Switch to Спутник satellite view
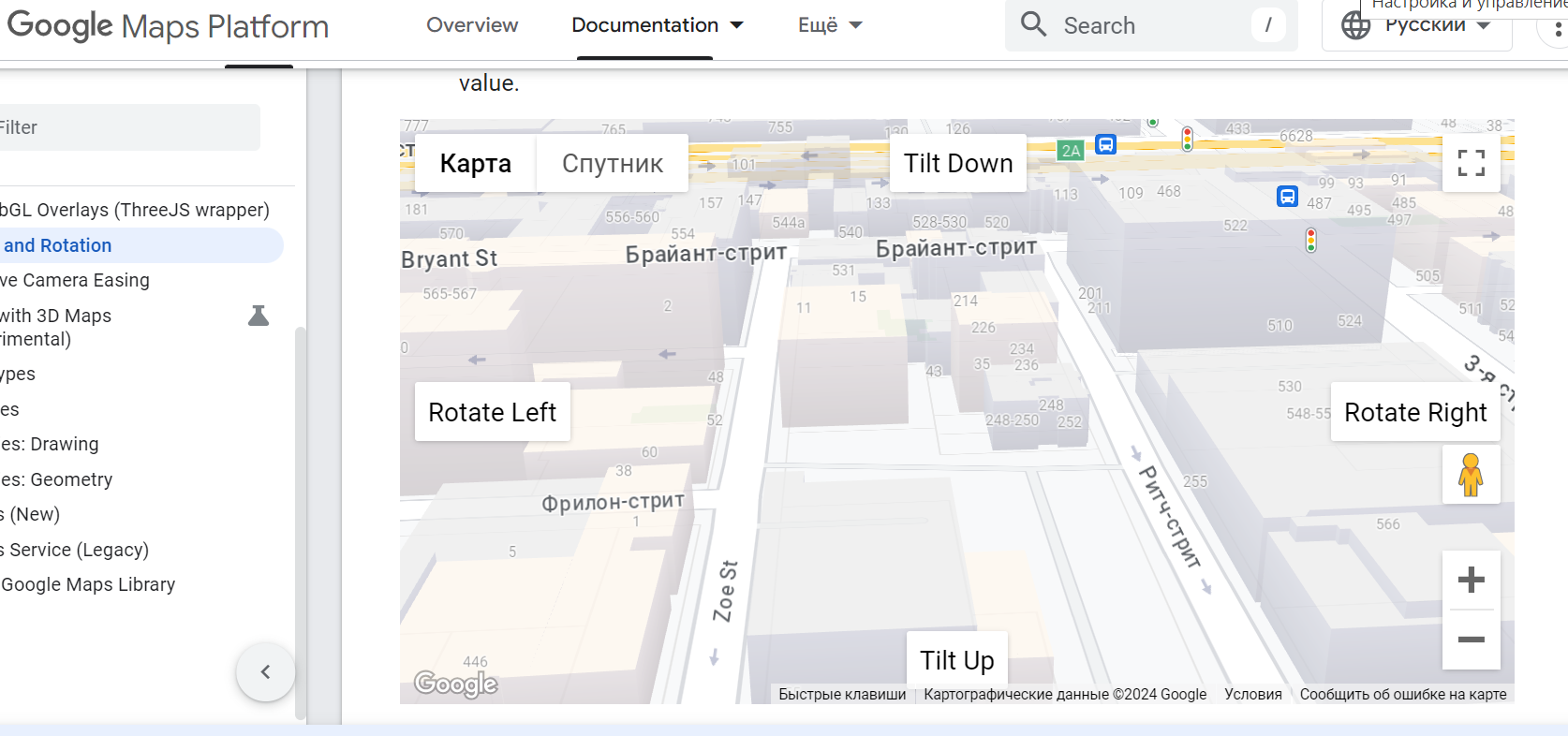The height and width of the screenshot is (736, 1568). 613,163
